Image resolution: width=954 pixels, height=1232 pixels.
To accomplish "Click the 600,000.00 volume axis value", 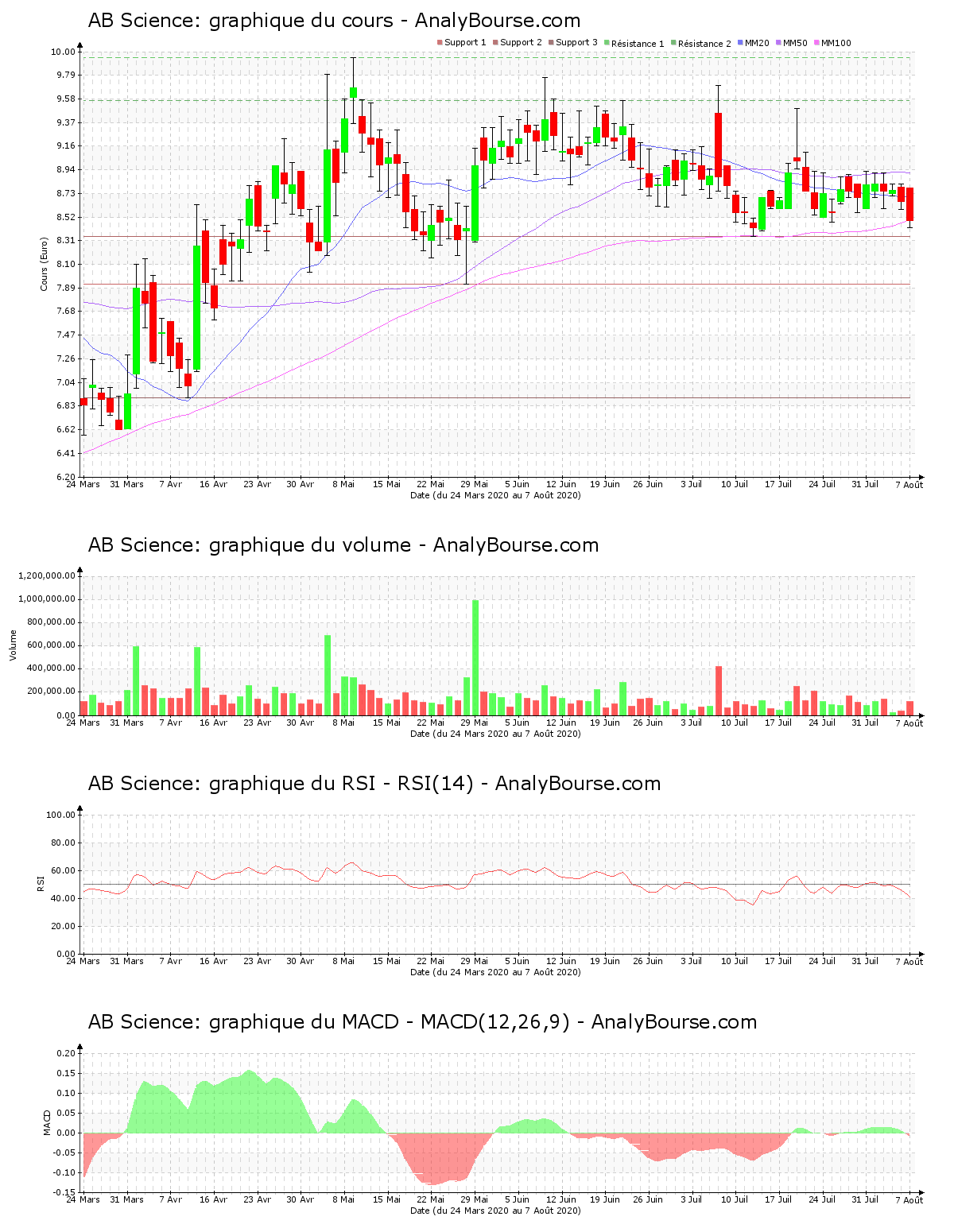I will (x=50, y=645).
